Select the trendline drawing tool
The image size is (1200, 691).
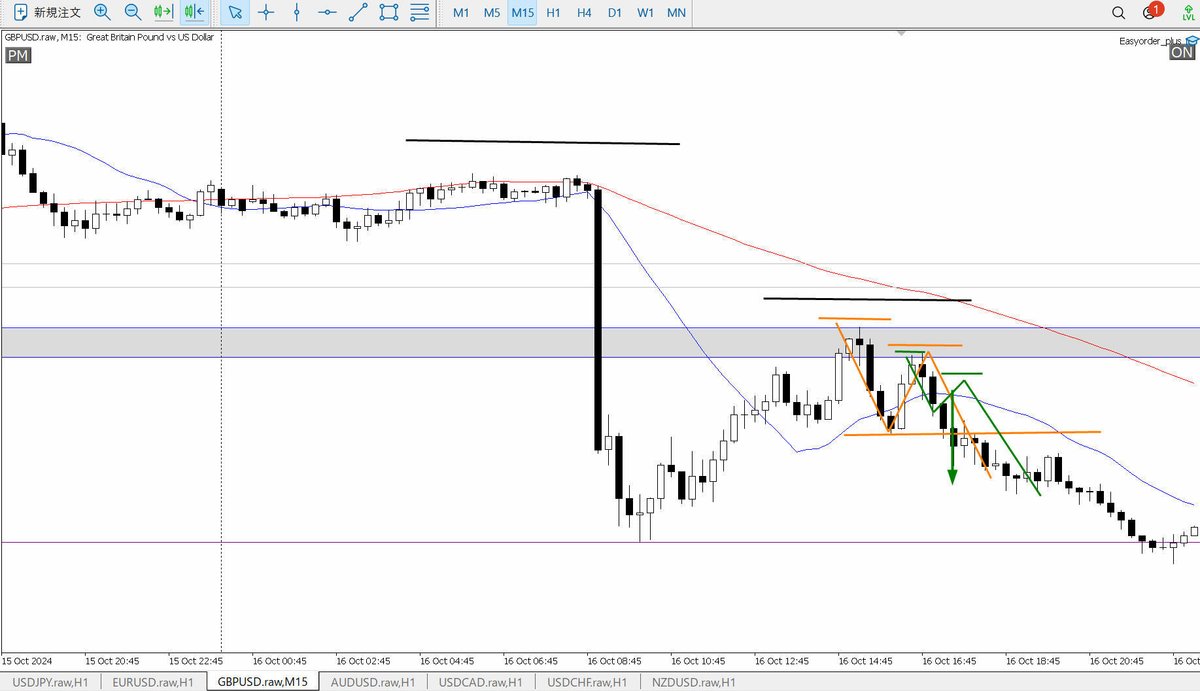coord(358,12)
